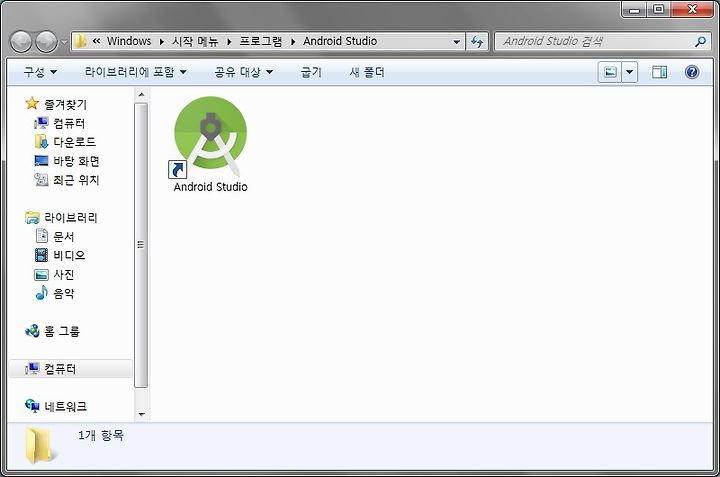Click the film icon beside 비디오

41,255
